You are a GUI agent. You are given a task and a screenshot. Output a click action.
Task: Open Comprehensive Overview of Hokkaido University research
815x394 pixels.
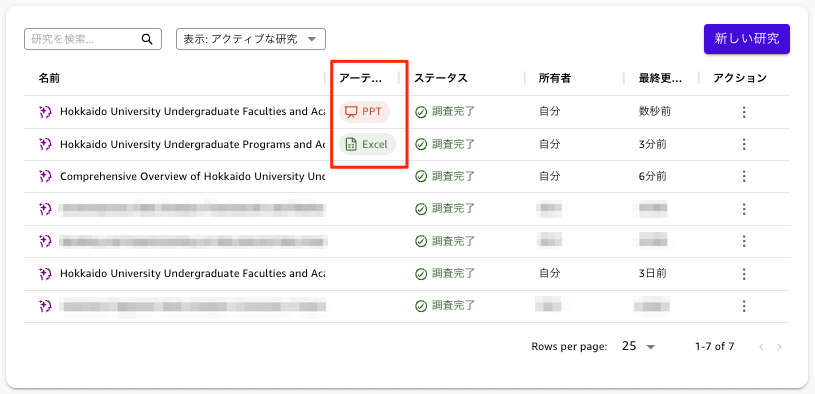pos(193,177)
